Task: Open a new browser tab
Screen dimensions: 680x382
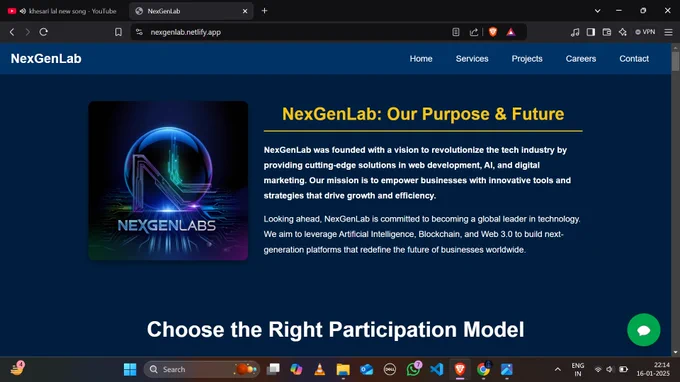Action: coord(265,11)
